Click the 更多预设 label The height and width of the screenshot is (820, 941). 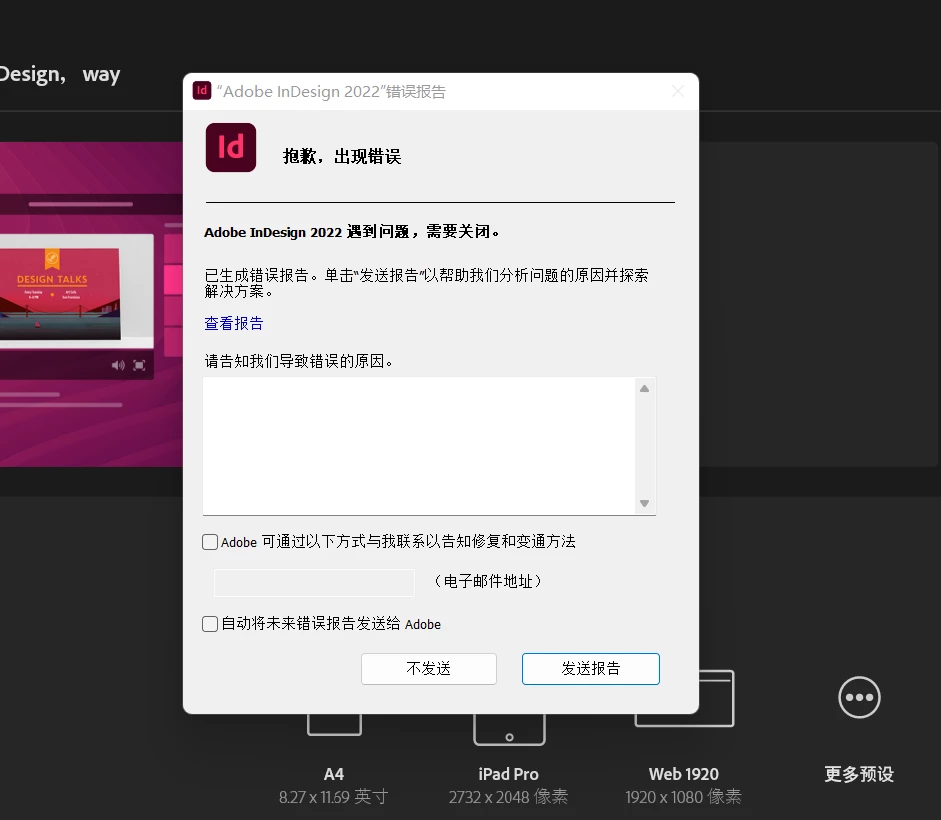[859, 774]
